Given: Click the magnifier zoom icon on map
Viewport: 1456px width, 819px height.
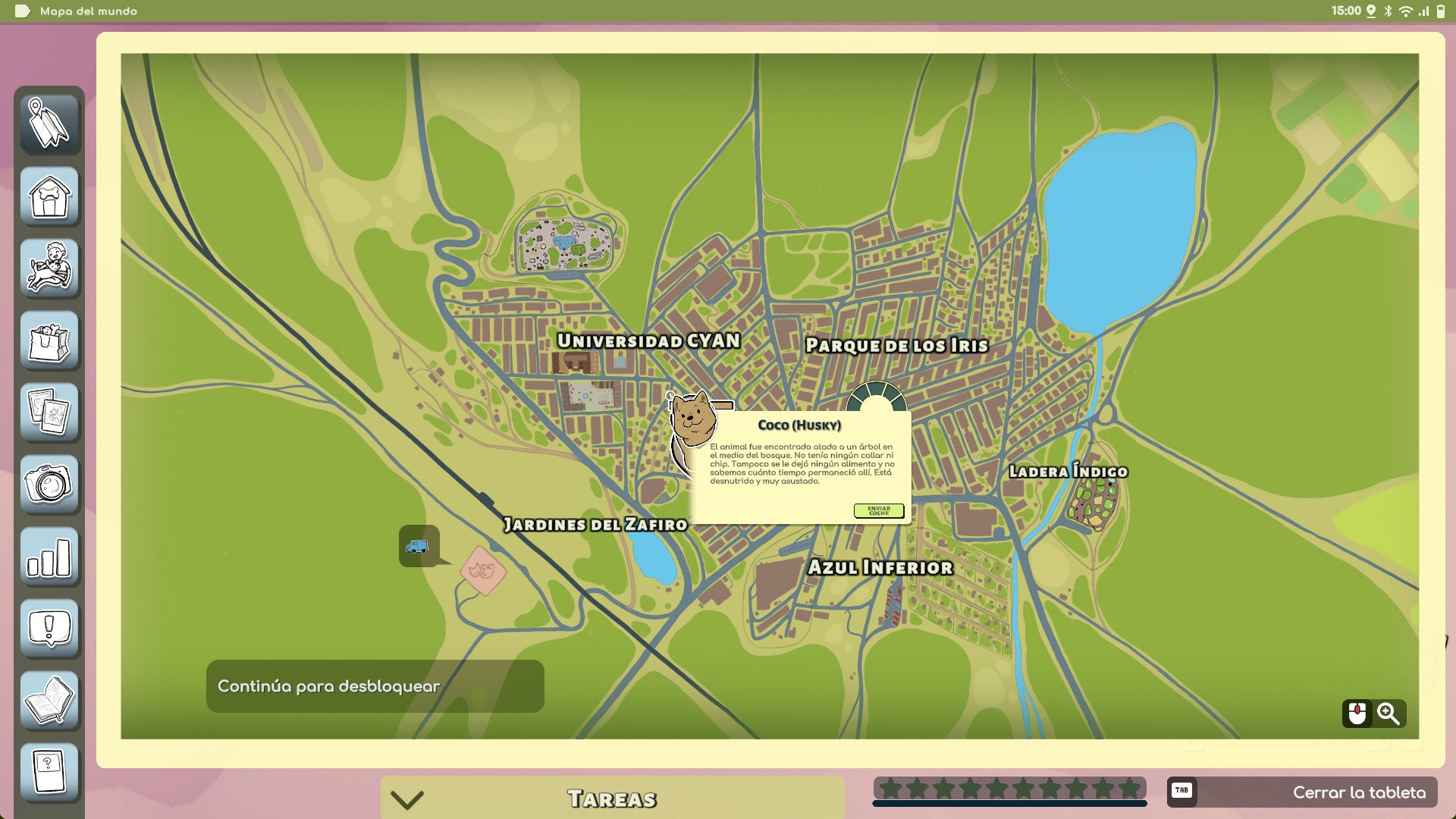Looking at the screenshot, I should [1389, 714].
